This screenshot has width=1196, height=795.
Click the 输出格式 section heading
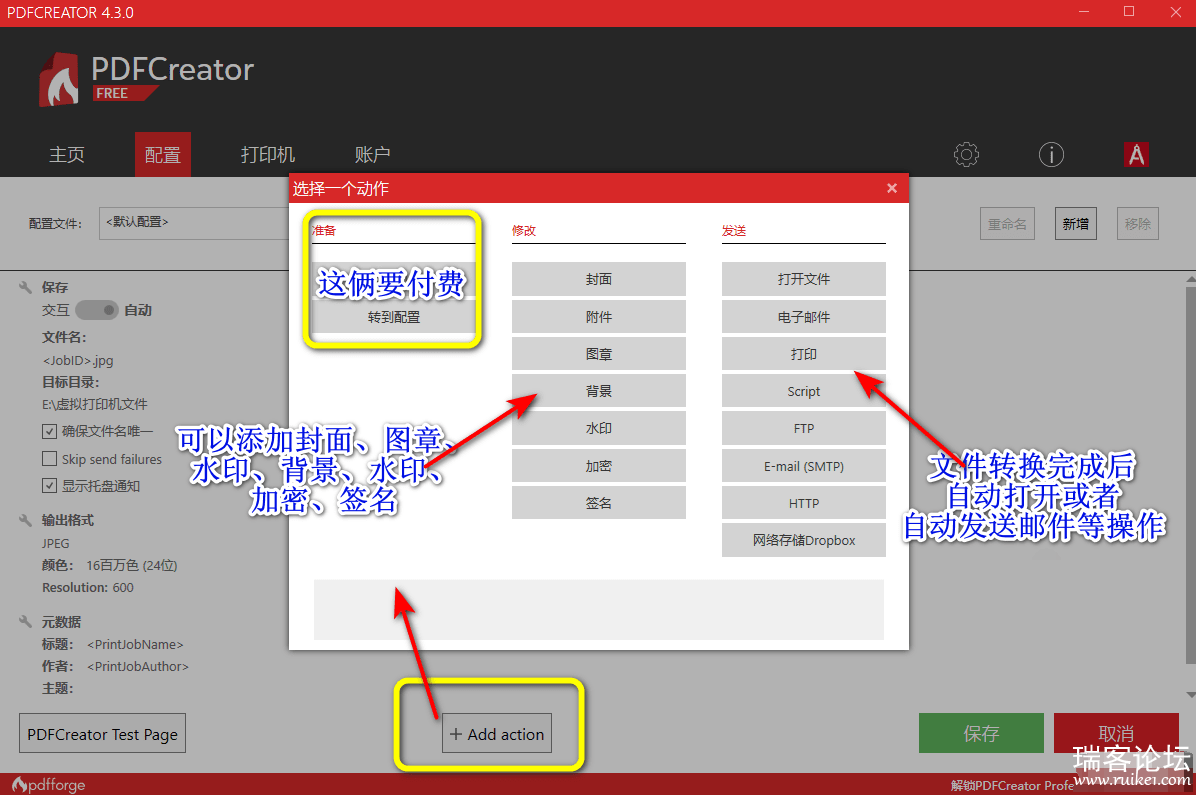68,520
